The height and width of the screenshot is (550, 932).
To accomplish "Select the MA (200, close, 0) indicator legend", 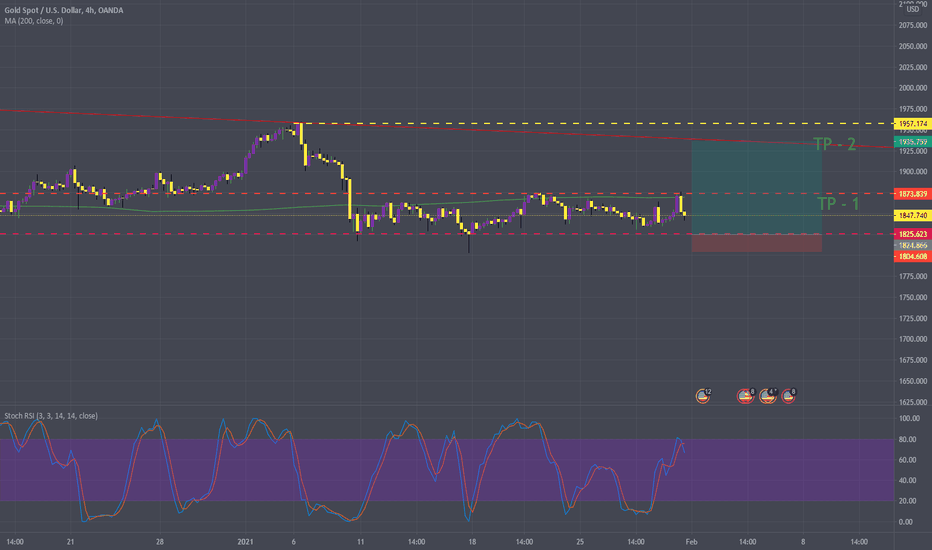I will coord(34,21).
